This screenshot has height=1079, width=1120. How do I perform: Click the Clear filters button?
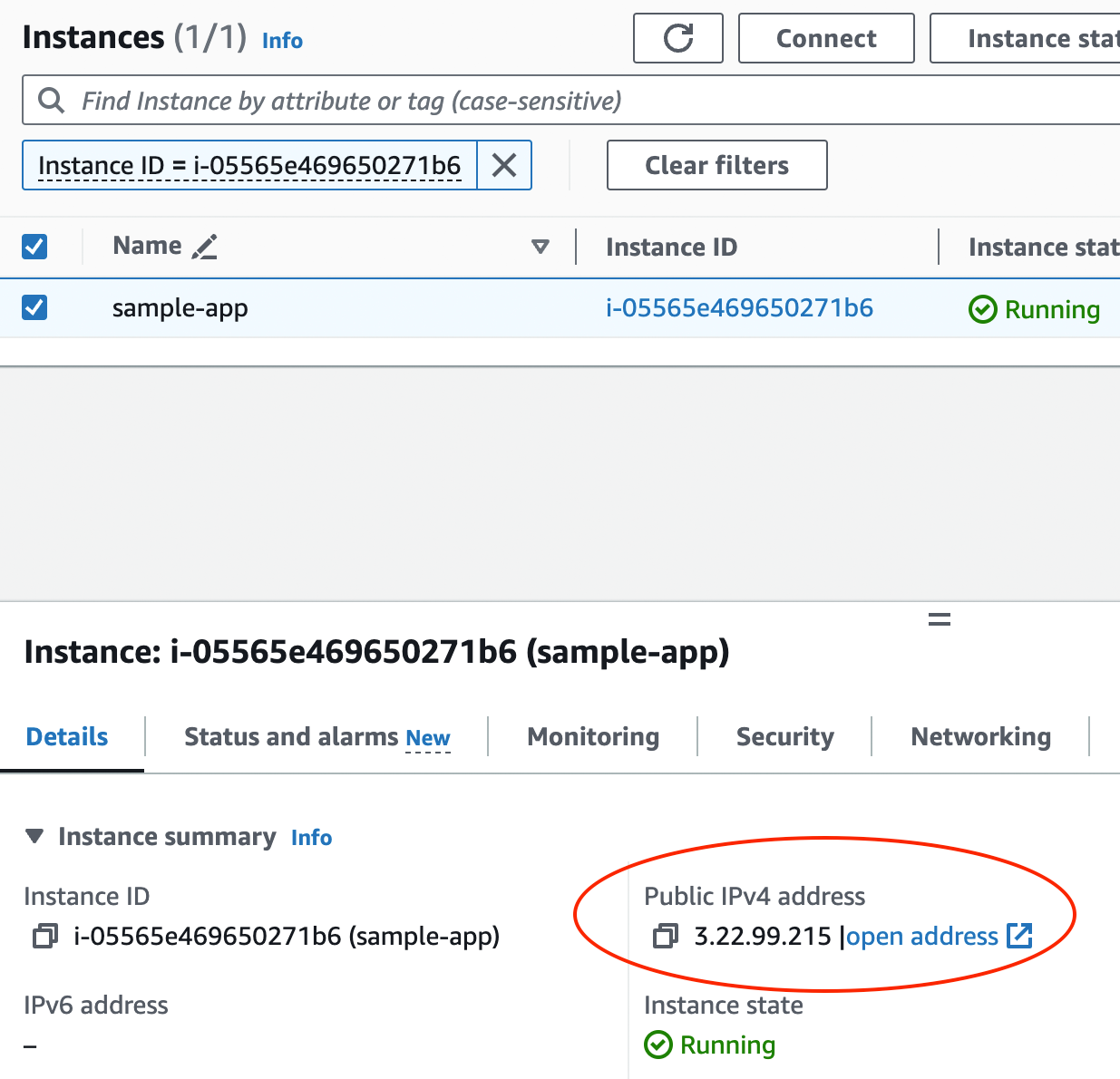(717, 165)
